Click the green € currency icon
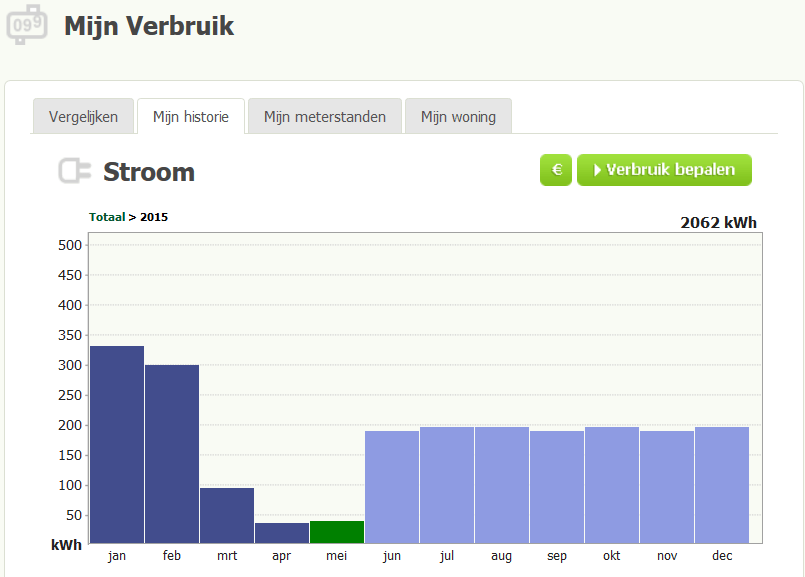Image resolution: width=805 pixels, height=577 pixels. point(555,170)
